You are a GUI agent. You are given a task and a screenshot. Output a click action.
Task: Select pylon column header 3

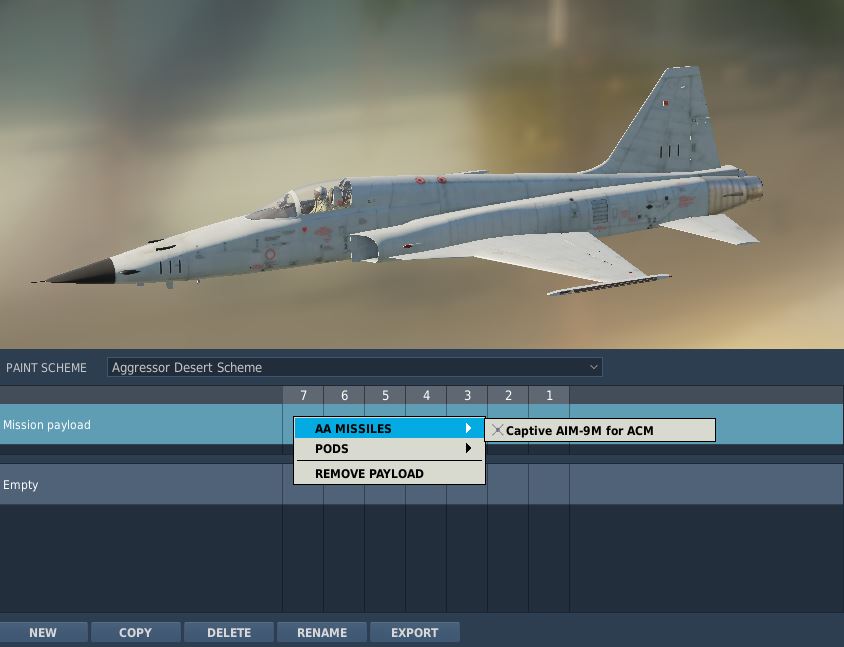pos(467,396)
